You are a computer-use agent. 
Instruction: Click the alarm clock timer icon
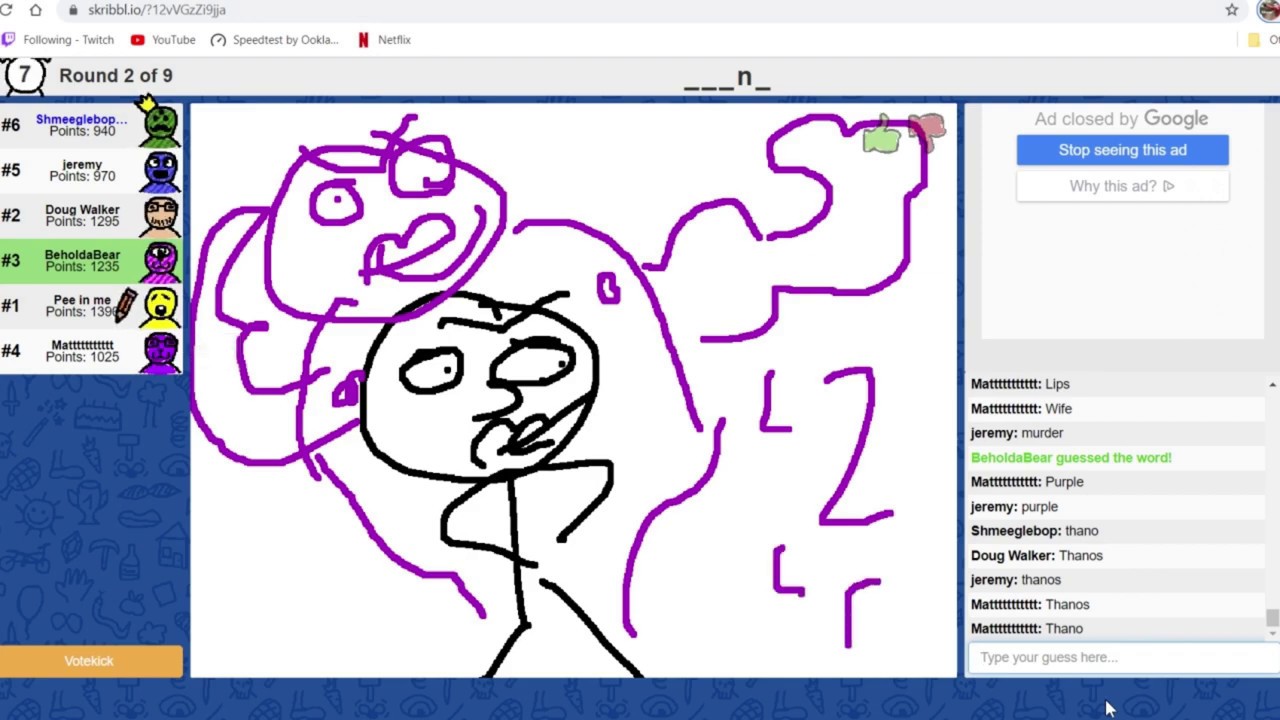[x=25, y=76]
